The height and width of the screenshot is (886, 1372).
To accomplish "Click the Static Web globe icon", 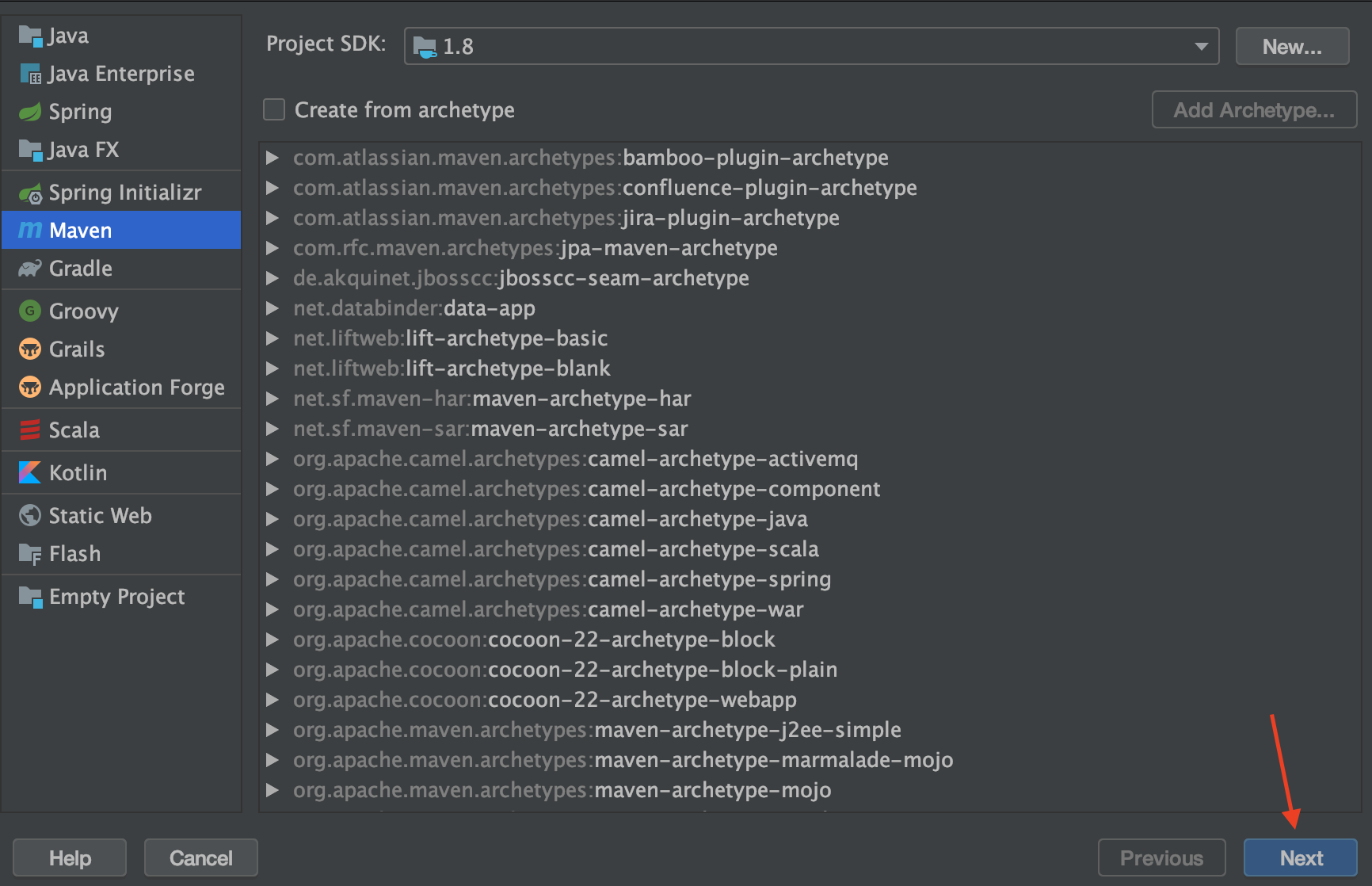I will [x=30, y=515].
